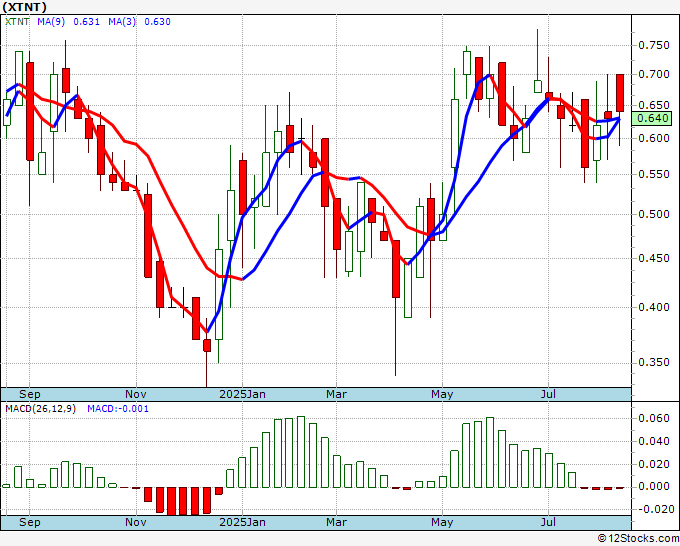Click the current price tag 0.640
Screen dimensions: 680x546
click(652, 118)
